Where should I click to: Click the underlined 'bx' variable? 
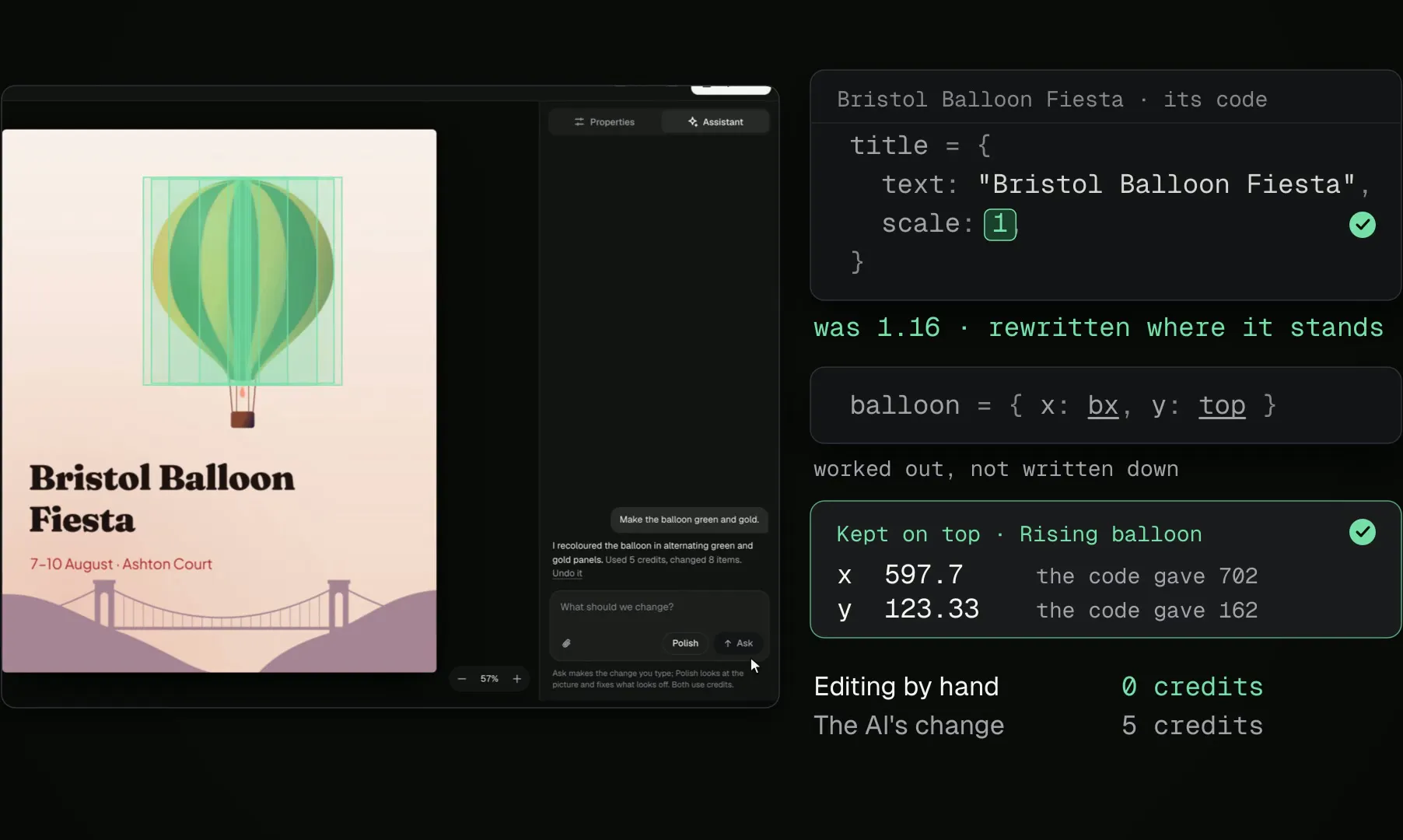pyautogui.click(x=1103, y=406)
